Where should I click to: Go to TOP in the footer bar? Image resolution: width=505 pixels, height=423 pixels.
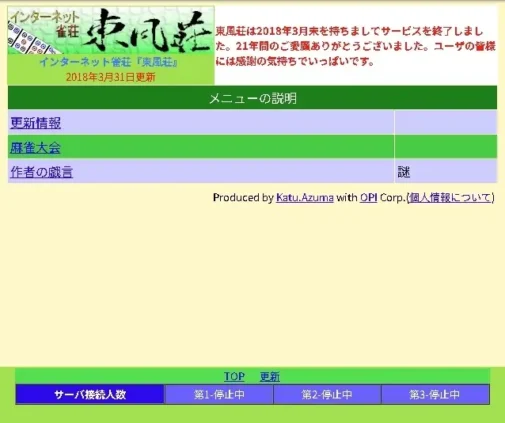(234, 377)
